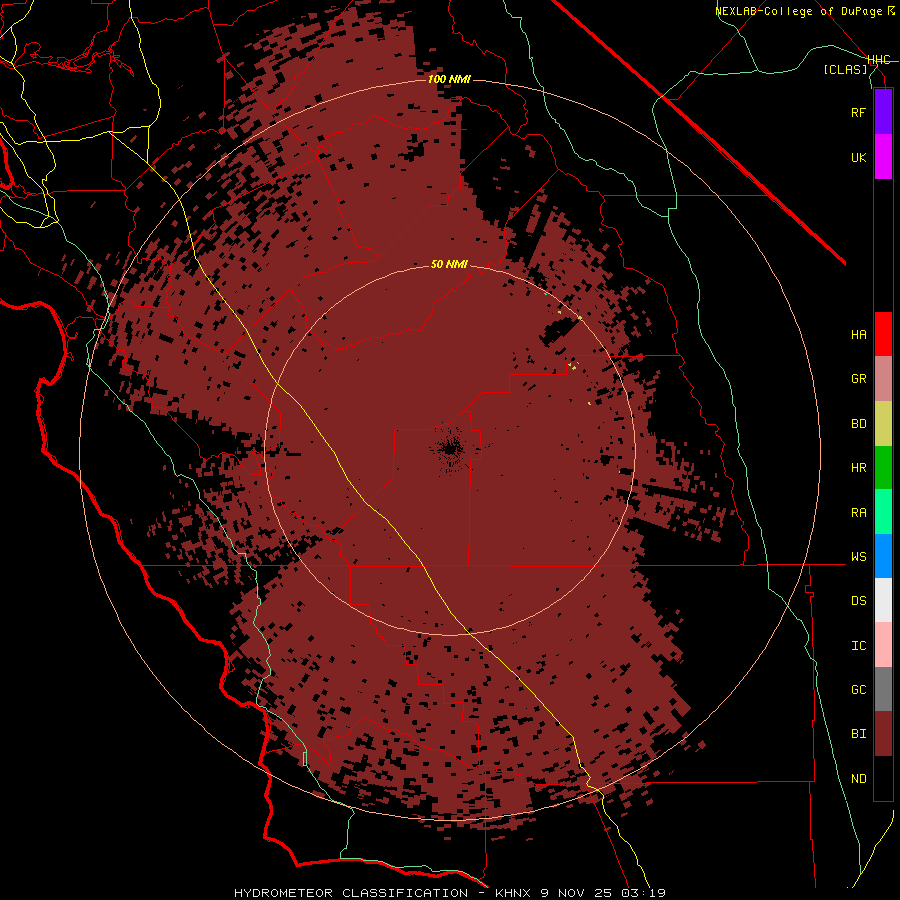Image resolution: width=900 pixels, height=900 pixels.
Task: Click the 9 NOV 25 date text
Action: (577, 893)
